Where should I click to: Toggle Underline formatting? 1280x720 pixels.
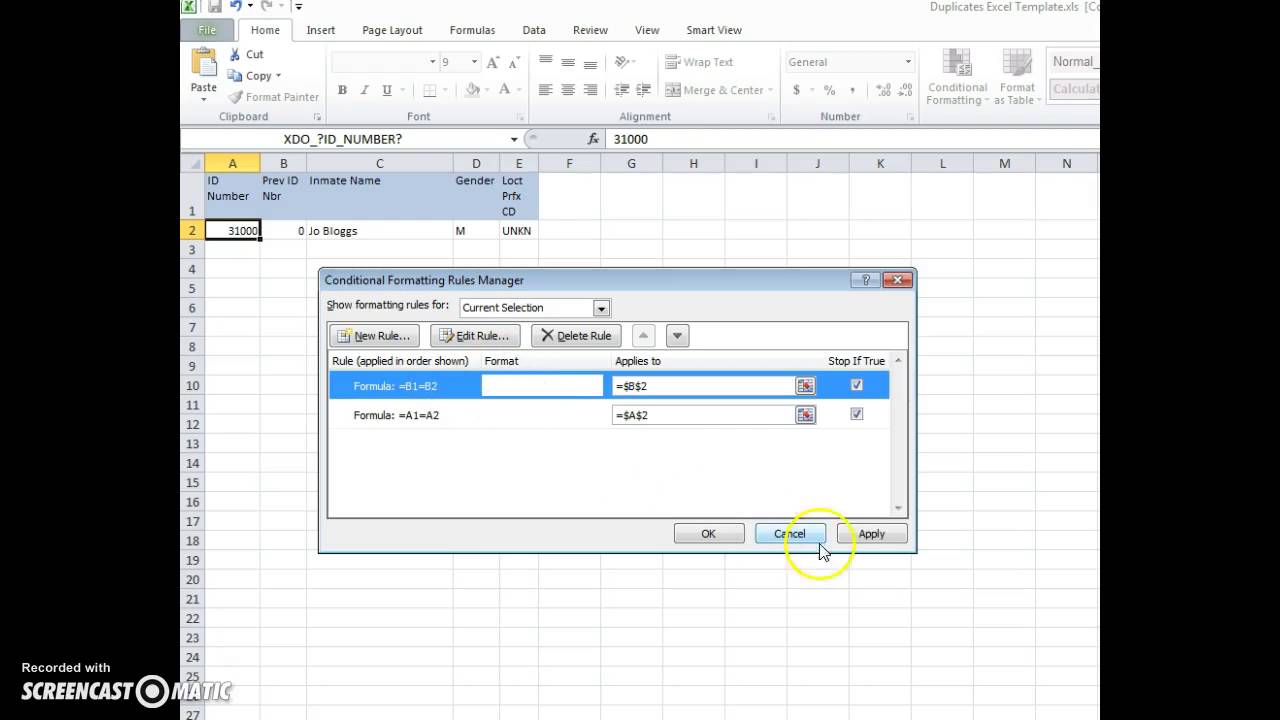point(387,90)
